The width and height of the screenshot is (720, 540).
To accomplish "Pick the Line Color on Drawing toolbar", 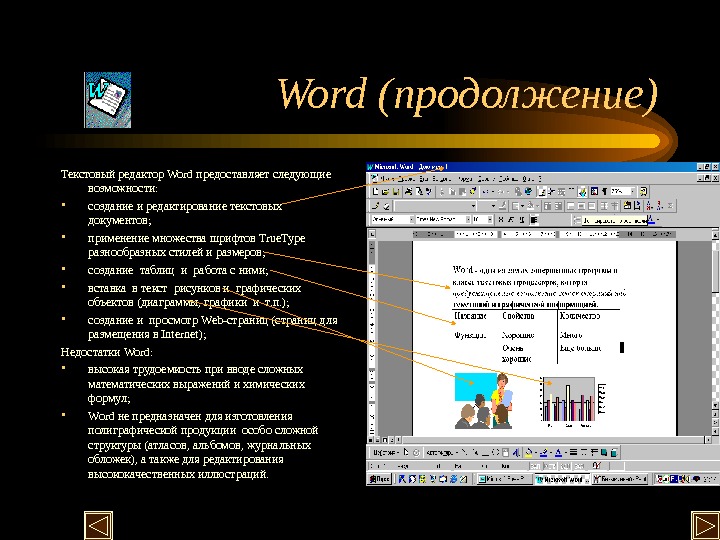I will pyautogui.click(x=544, y=453).
